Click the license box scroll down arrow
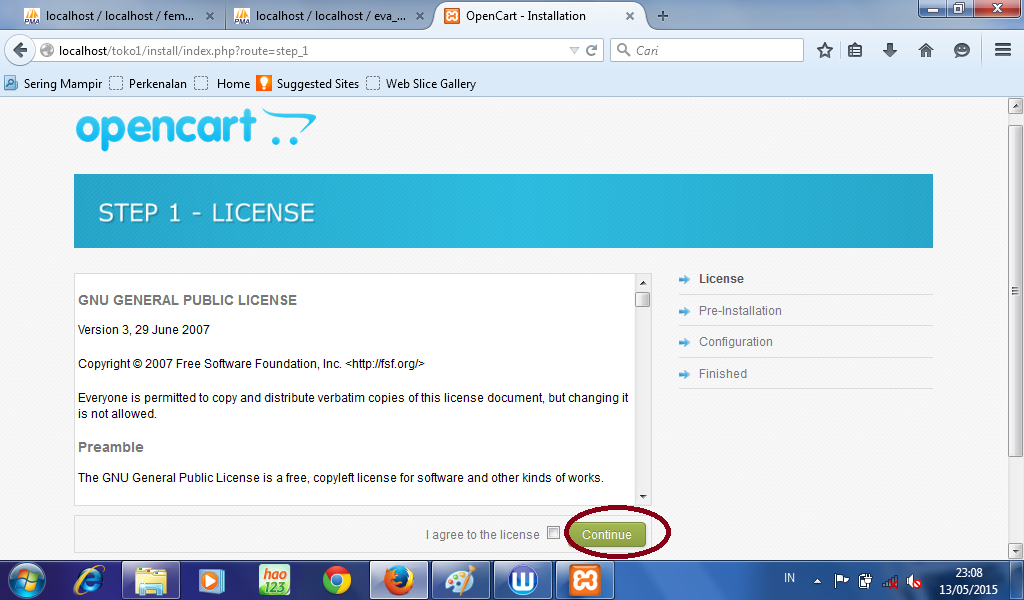The height and width of the screenshot is (600, 1024). click(x=643, y=496)
